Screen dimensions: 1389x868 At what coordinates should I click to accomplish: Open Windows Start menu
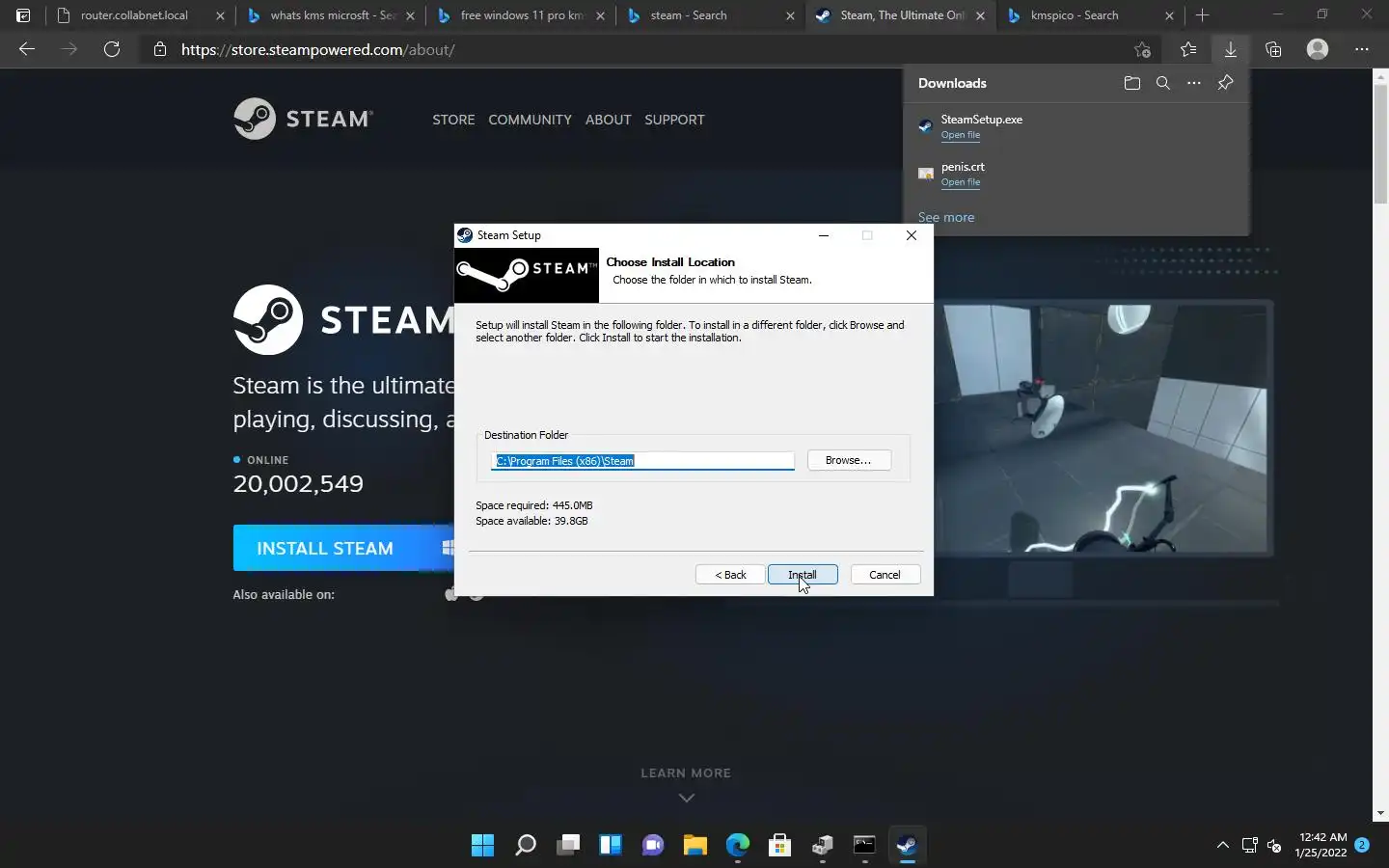pos(482,846)
